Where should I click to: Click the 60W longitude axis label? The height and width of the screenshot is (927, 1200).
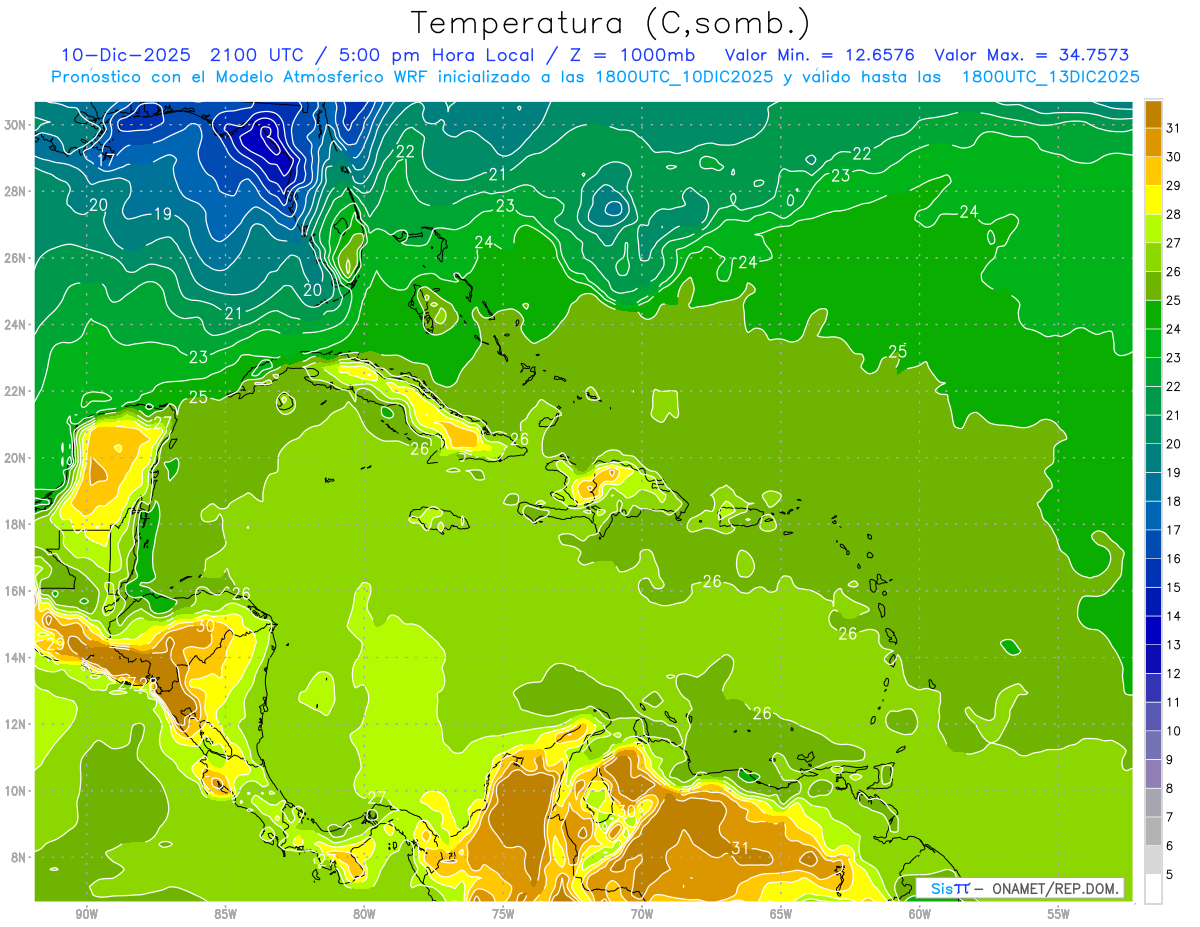[920, 914]
